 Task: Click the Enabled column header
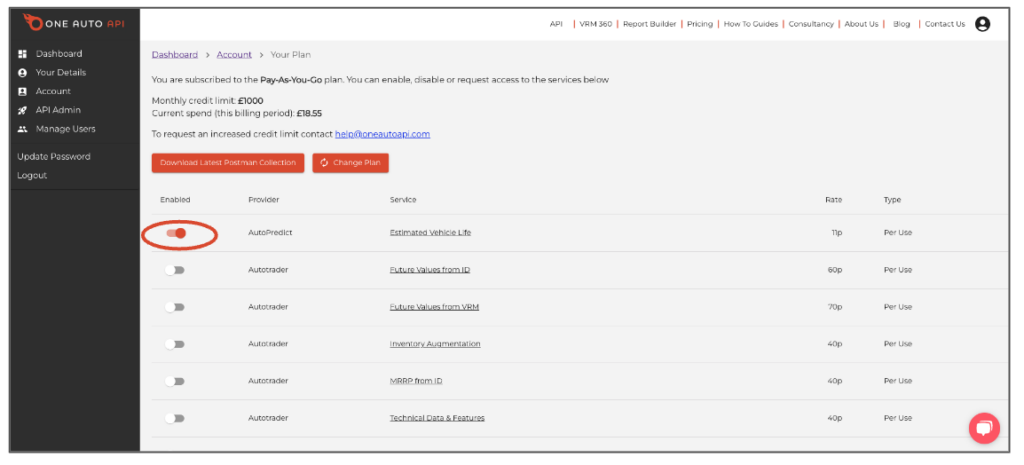175,200
